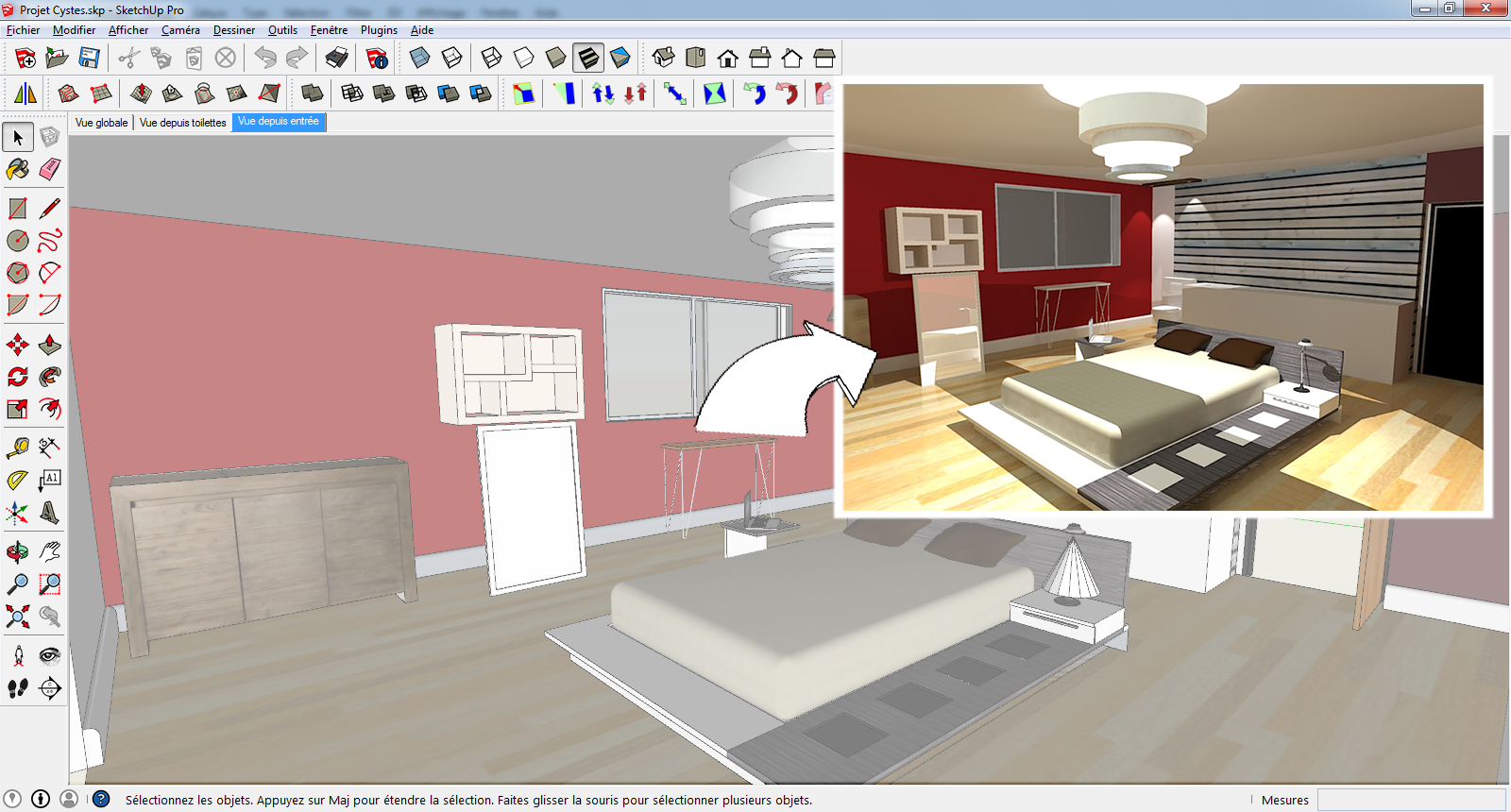Click the help question mark status icon

tap(101, 800)
